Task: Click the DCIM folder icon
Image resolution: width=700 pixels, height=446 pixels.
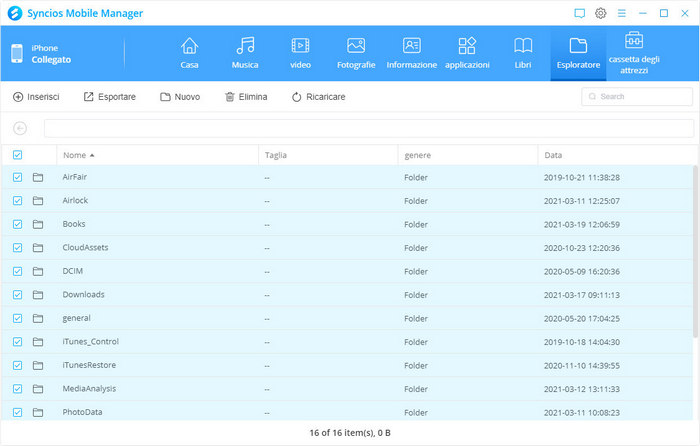Action: pos(38,271)
